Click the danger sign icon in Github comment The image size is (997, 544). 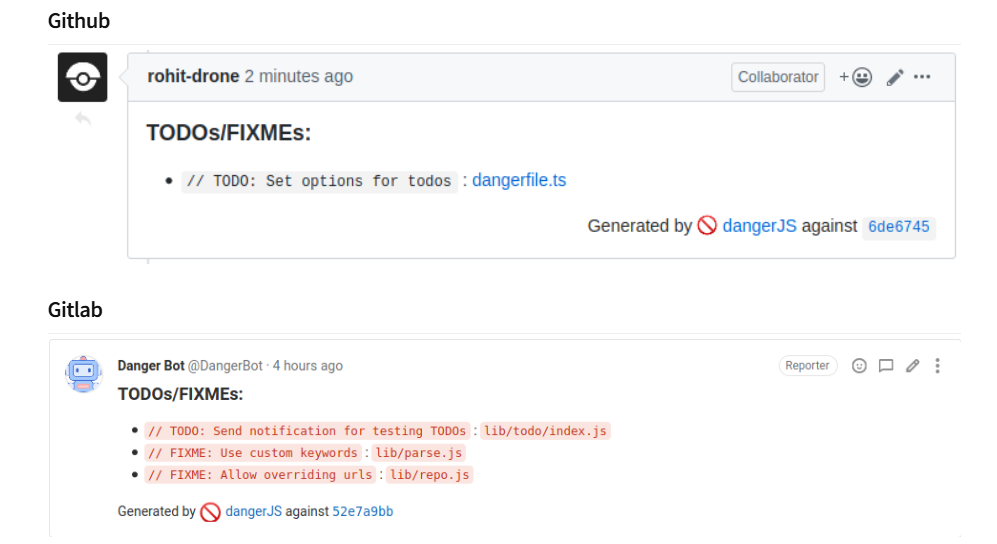[707, 226]
